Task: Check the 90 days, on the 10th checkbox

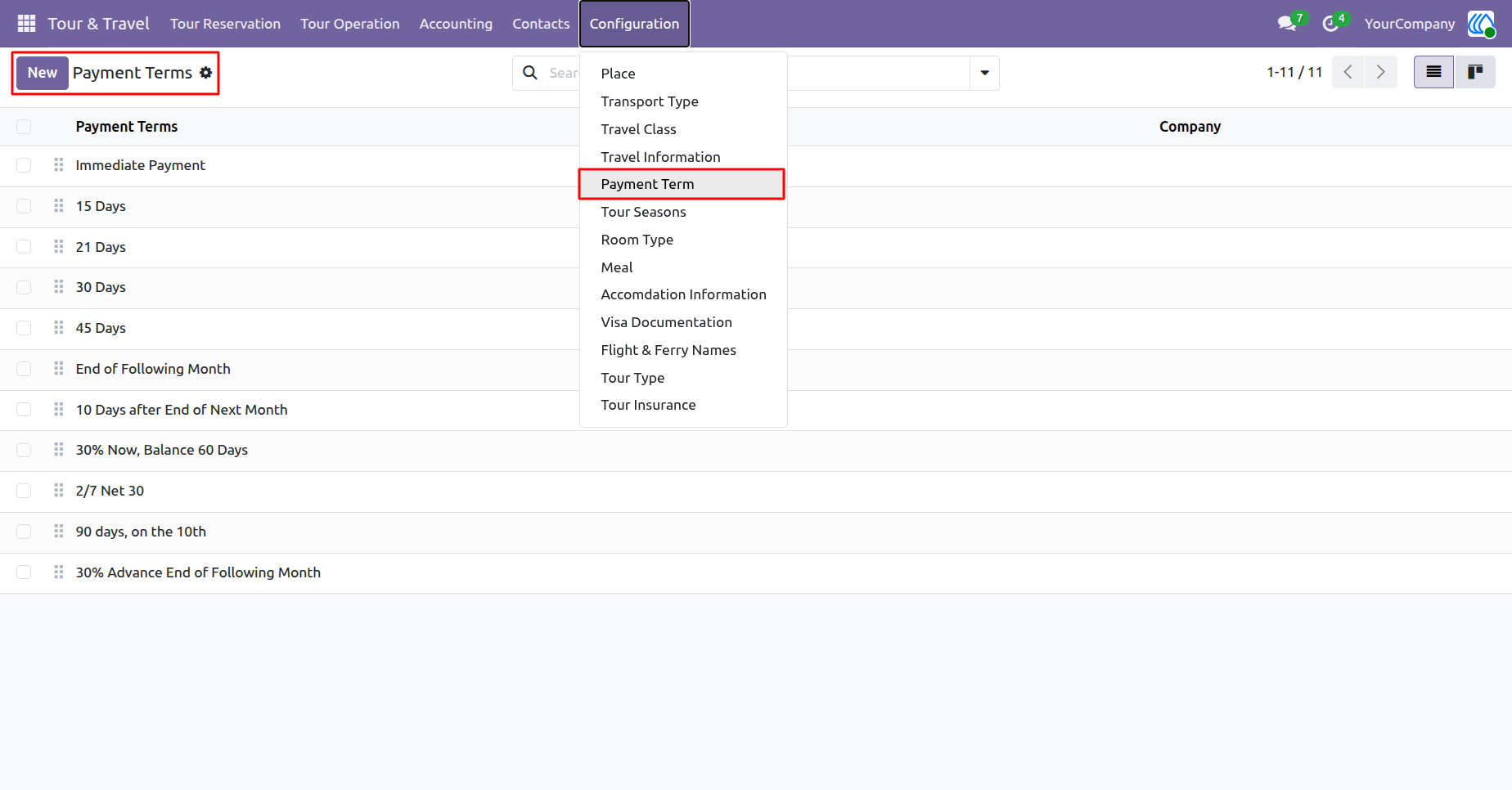Action: click(24, 532)
